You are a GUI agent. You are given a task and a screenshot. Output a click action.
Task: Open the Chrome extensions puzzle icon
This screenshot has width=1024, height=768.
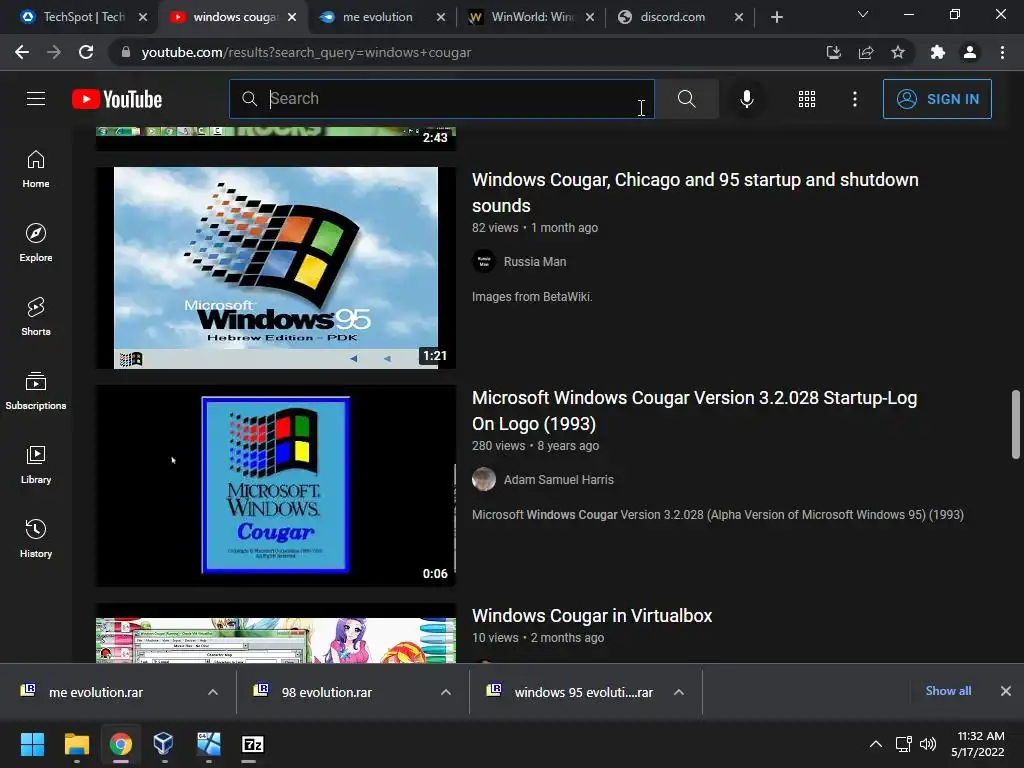coord(937,52)
